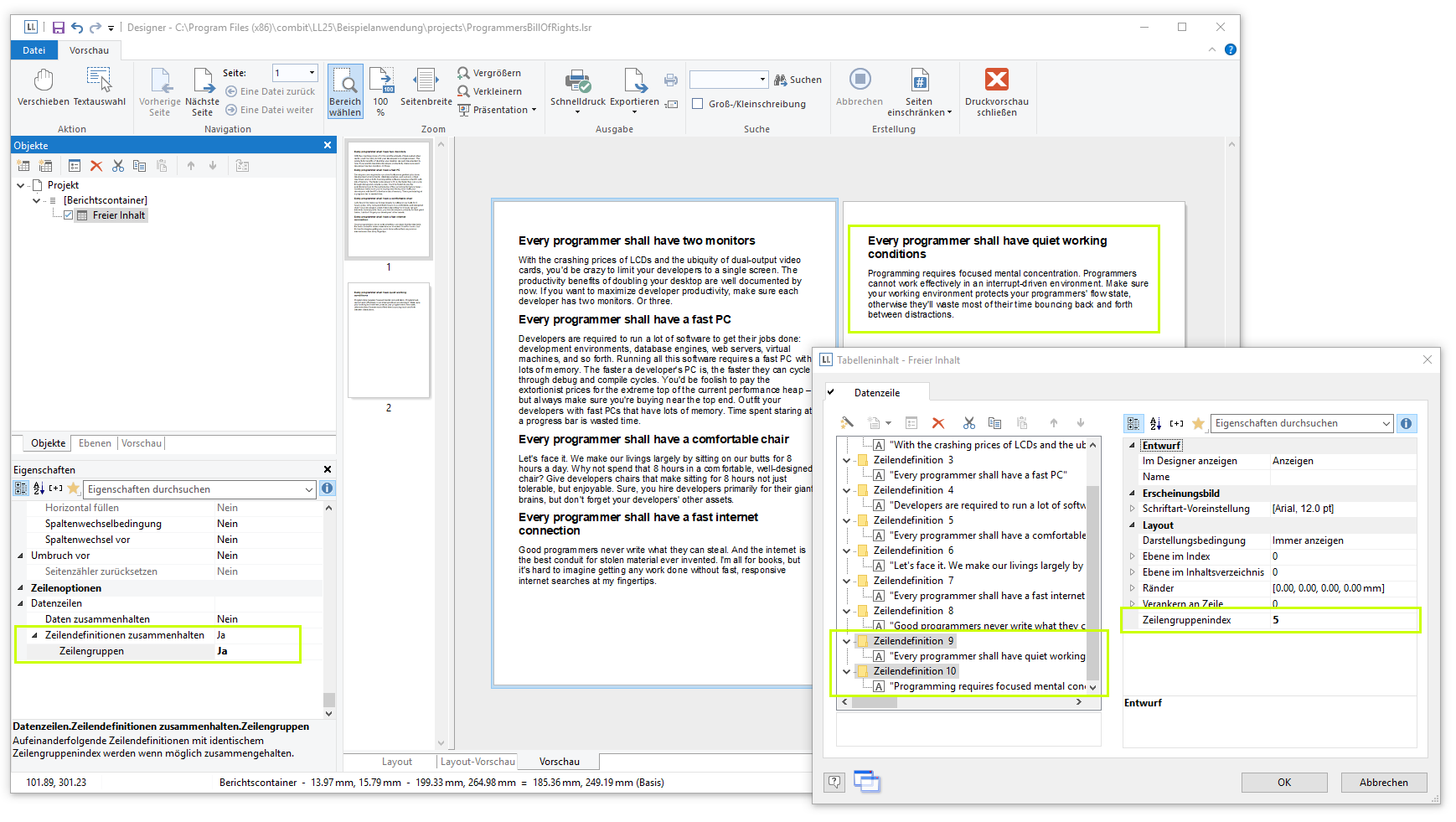Viewport: 1456px width, 822px height.
Task: Collapse the Zeilendefinition 9 node
Action: [x=847, y=641]
